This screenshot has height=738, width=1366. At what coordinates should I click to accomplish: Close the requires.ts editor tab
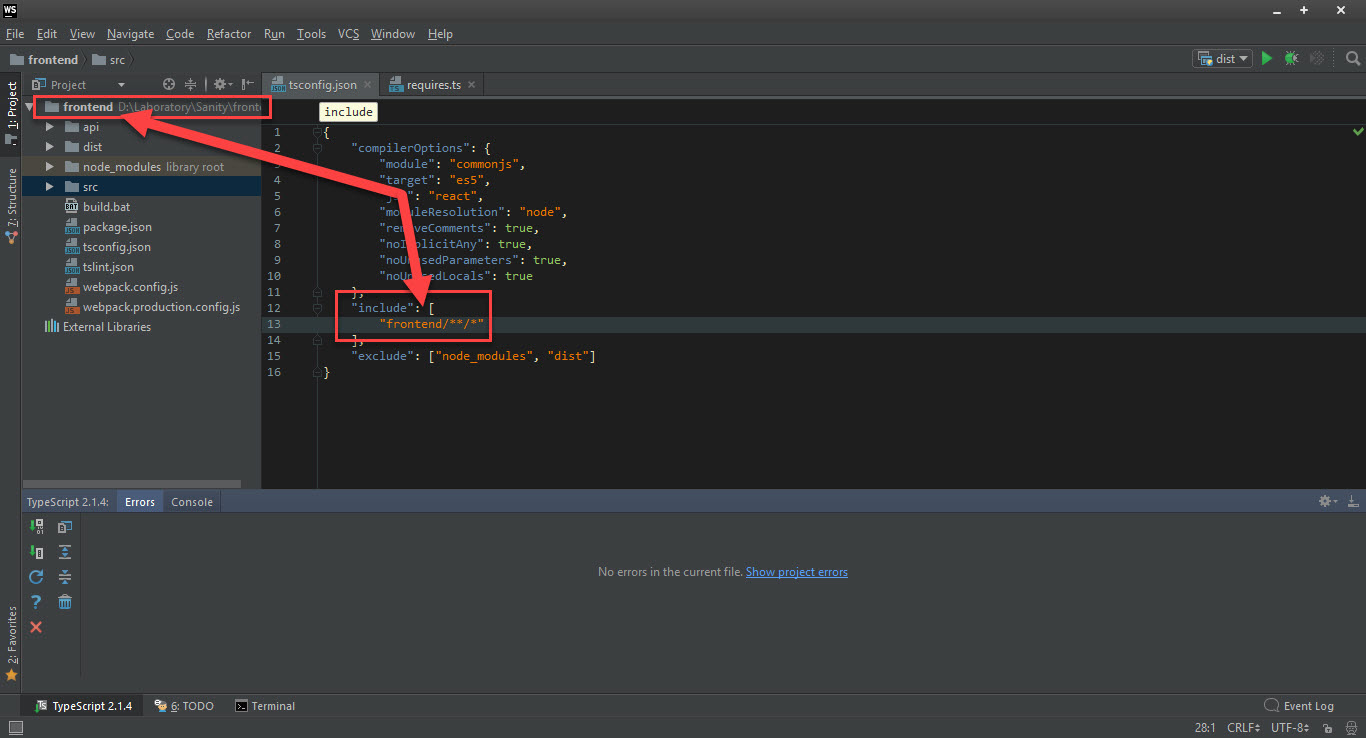[x=472, y=85]
